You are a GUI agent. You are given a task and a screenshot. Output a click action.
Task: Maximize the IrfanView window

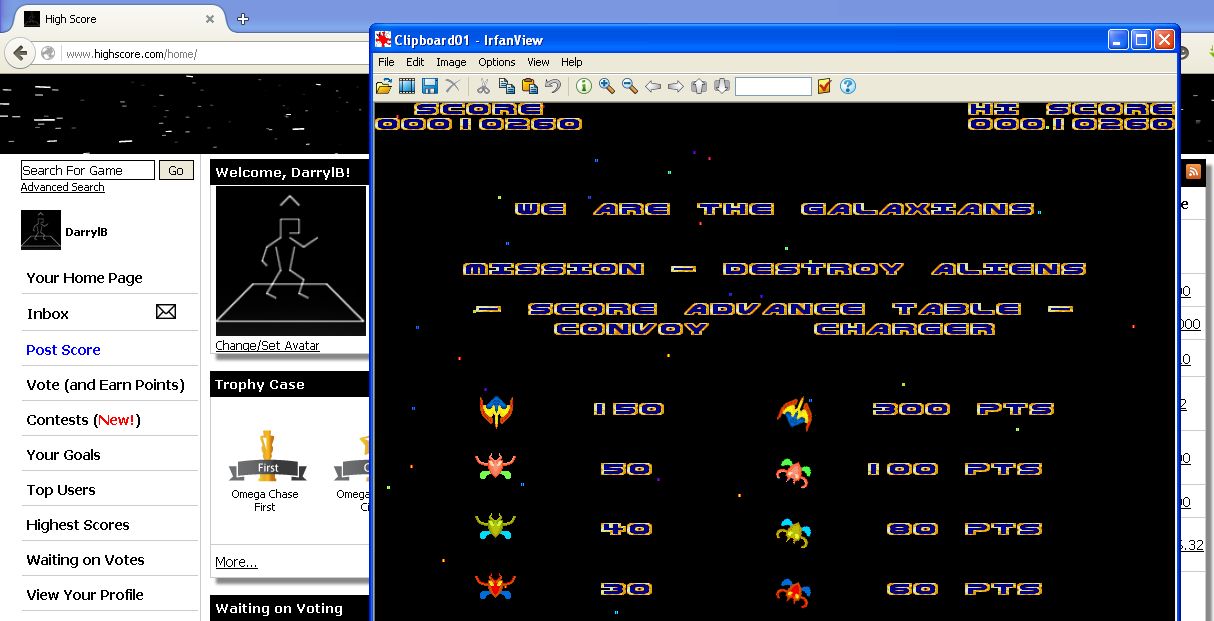point(1141,40)
